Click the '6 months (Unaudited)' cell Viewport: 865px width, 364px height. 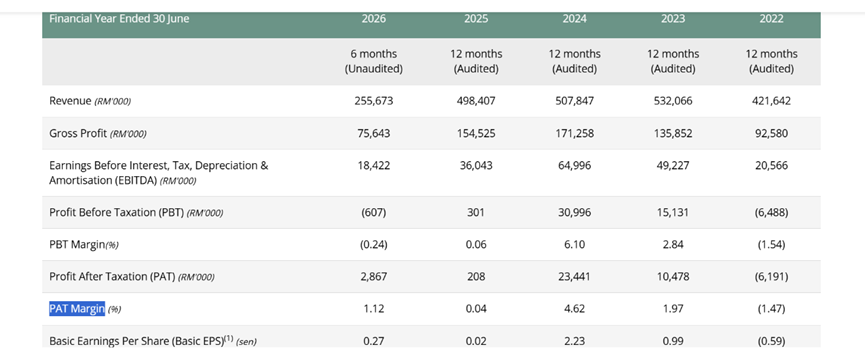[373, 62]
